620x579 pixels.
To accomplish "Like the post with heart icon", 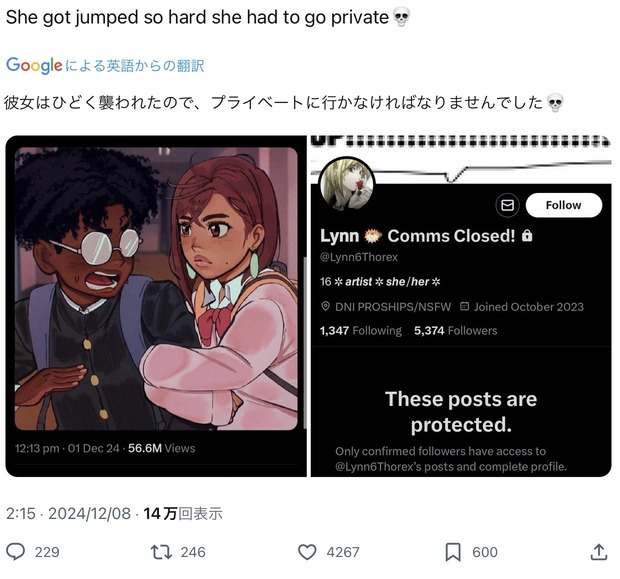I will tap(307, 552).
